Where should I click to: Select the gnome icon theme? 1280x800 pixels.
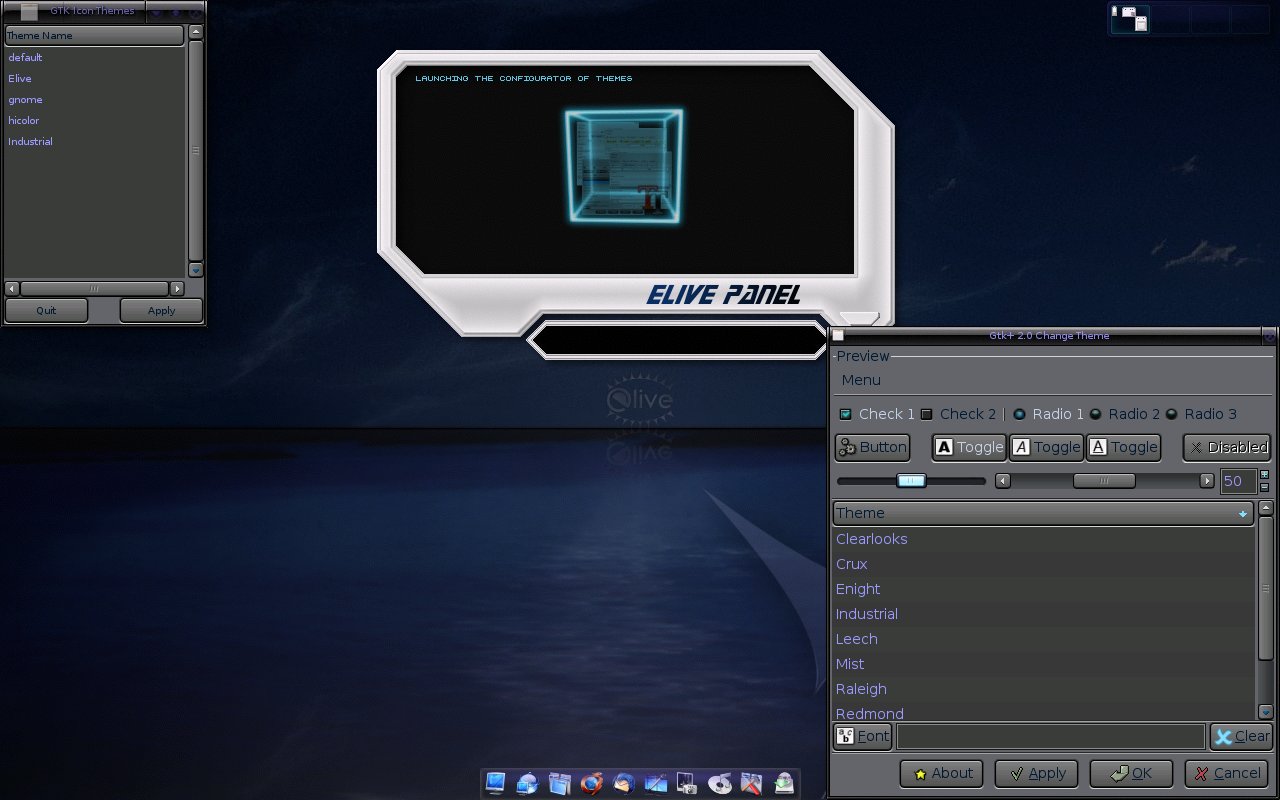click(94, 99)
